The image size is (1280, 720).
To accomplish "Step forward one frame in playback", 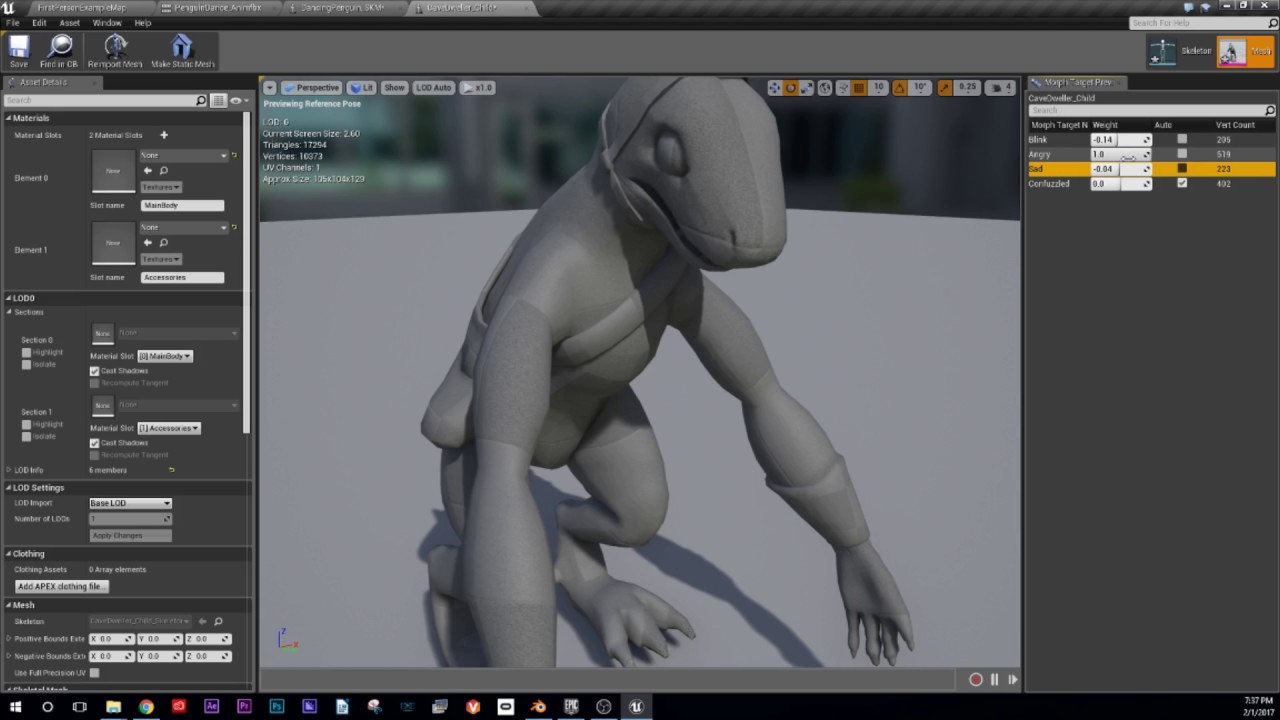I will point(1012,680).
